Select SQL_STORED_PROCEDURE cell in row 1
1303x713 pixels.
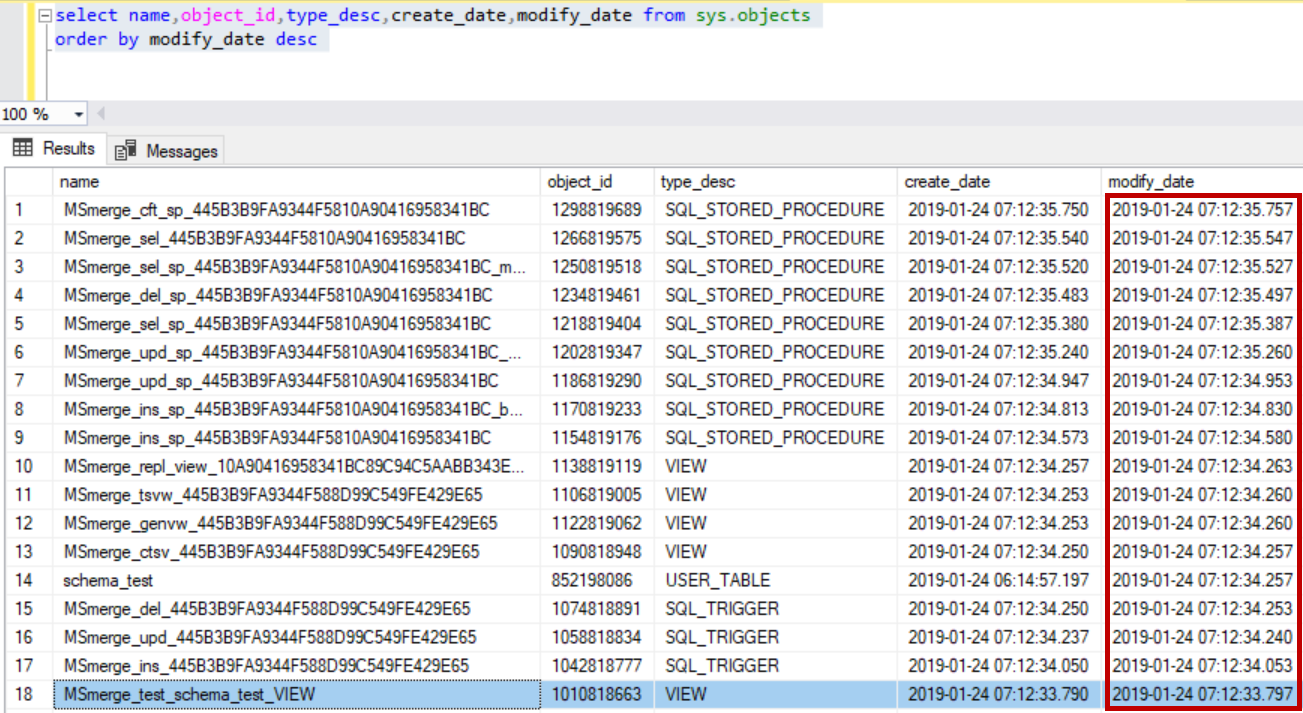tap(775, 210)
